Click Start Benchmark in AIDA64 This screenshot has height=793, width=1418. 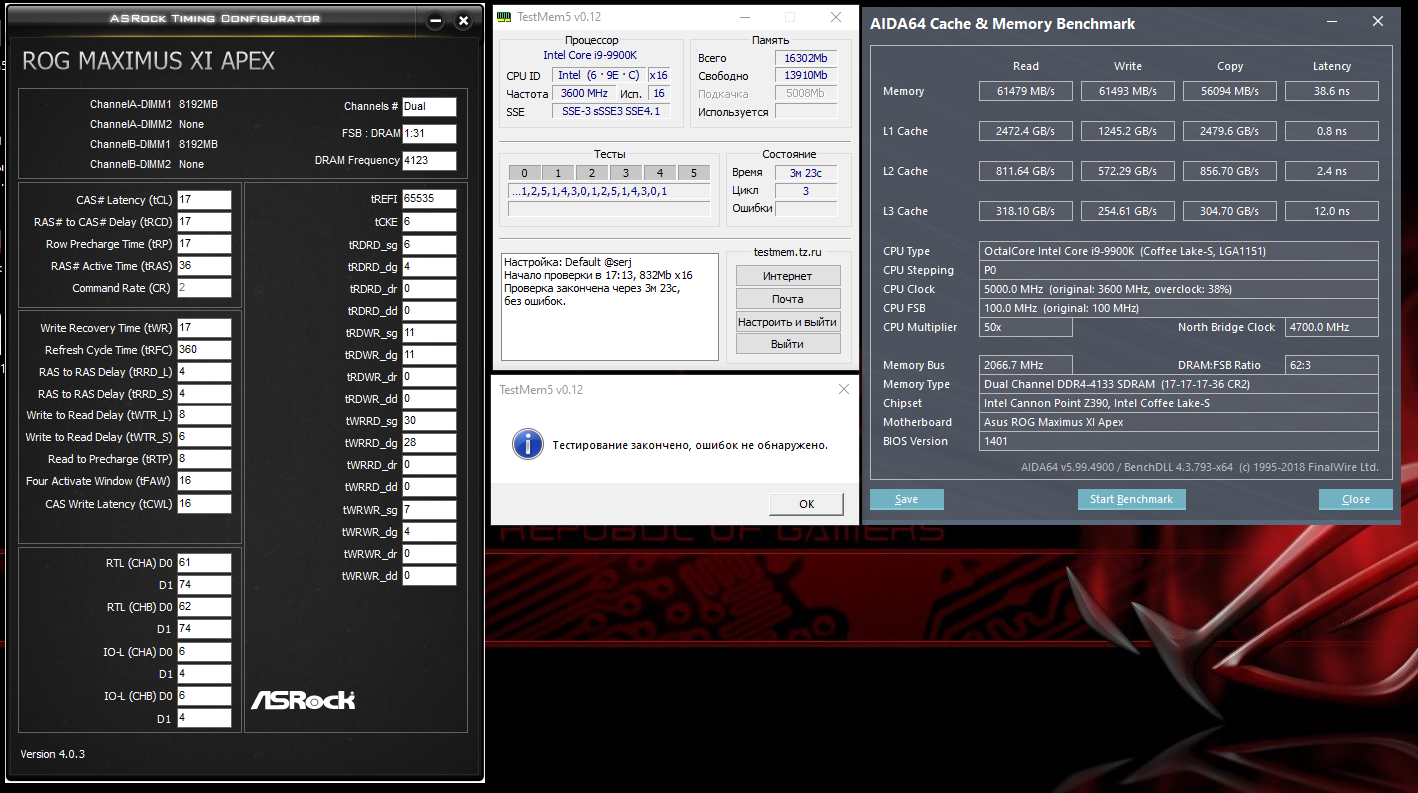(1131, 499)
